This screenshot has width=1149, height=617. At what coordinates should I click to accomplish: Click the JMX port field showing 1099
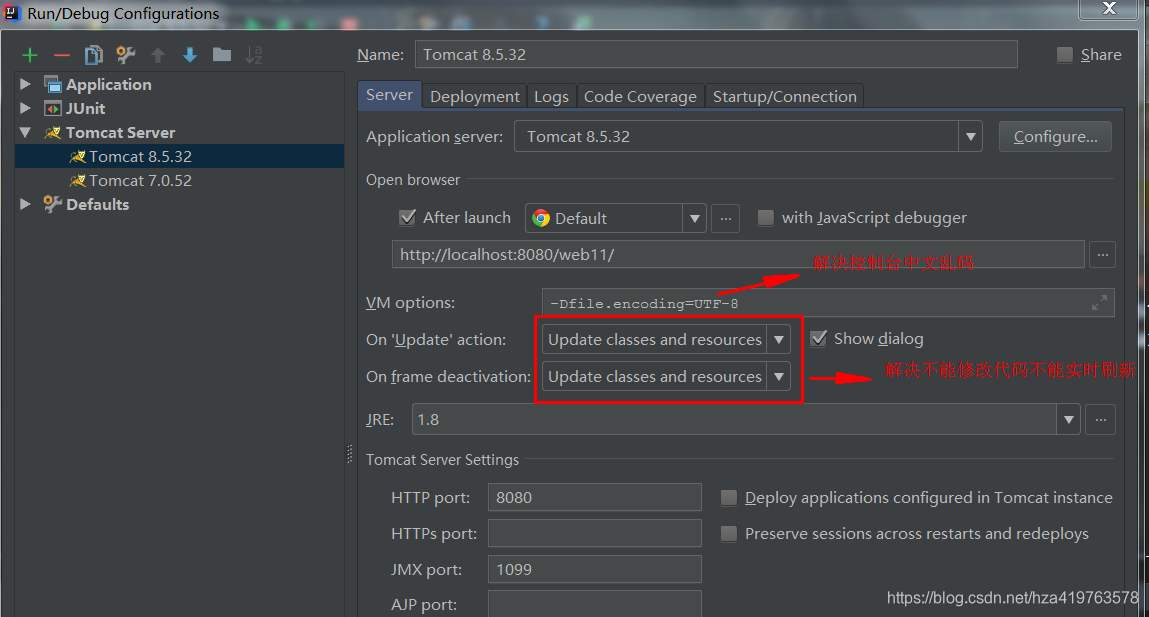point(594,569)
